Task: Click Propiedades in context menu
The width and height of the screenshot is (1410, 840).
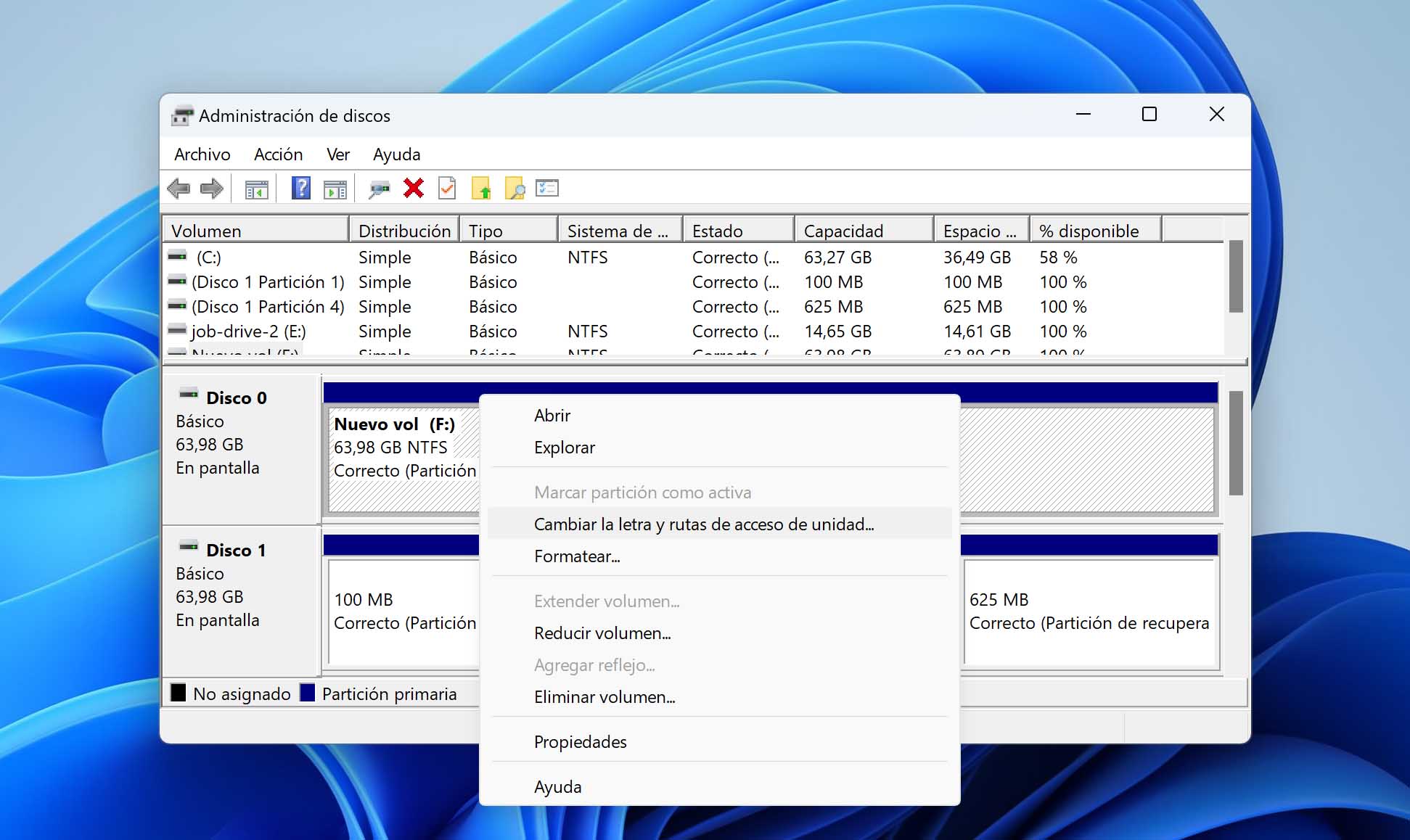Action: tap(580, 741)
